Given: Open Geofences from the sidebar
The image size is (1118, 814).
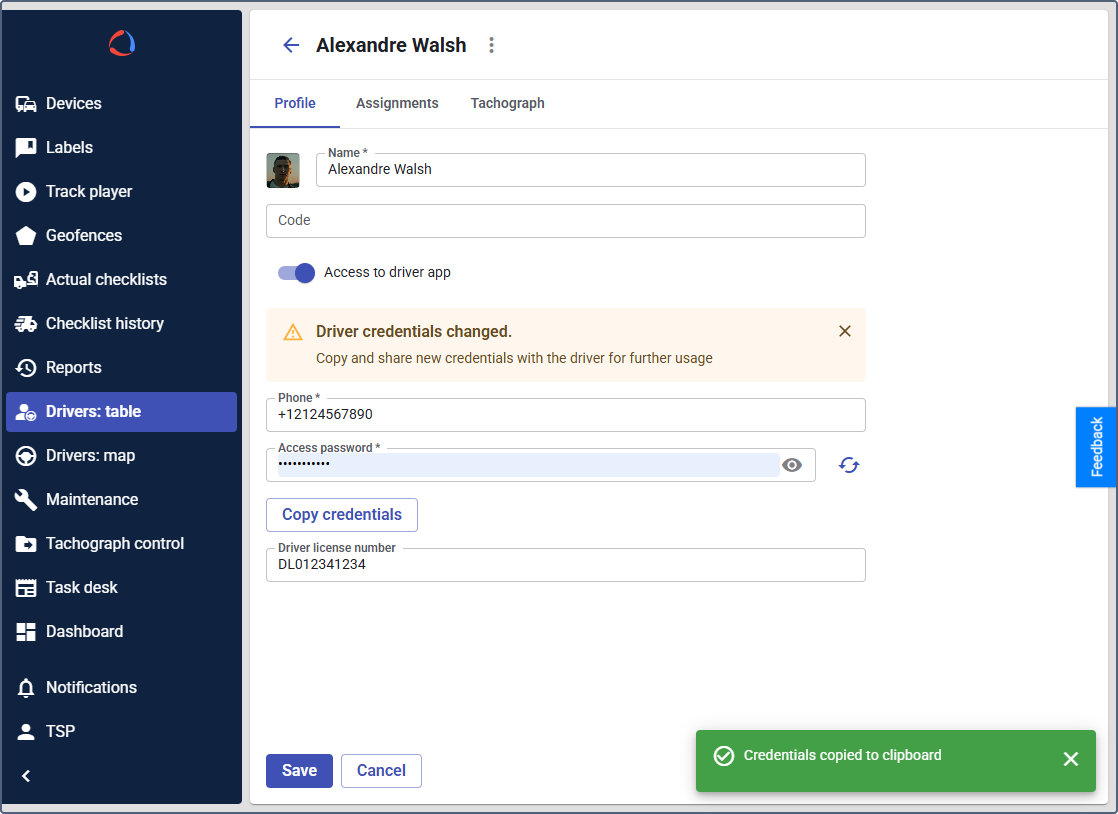Looking at the screenshot, I should click(84, 236).
